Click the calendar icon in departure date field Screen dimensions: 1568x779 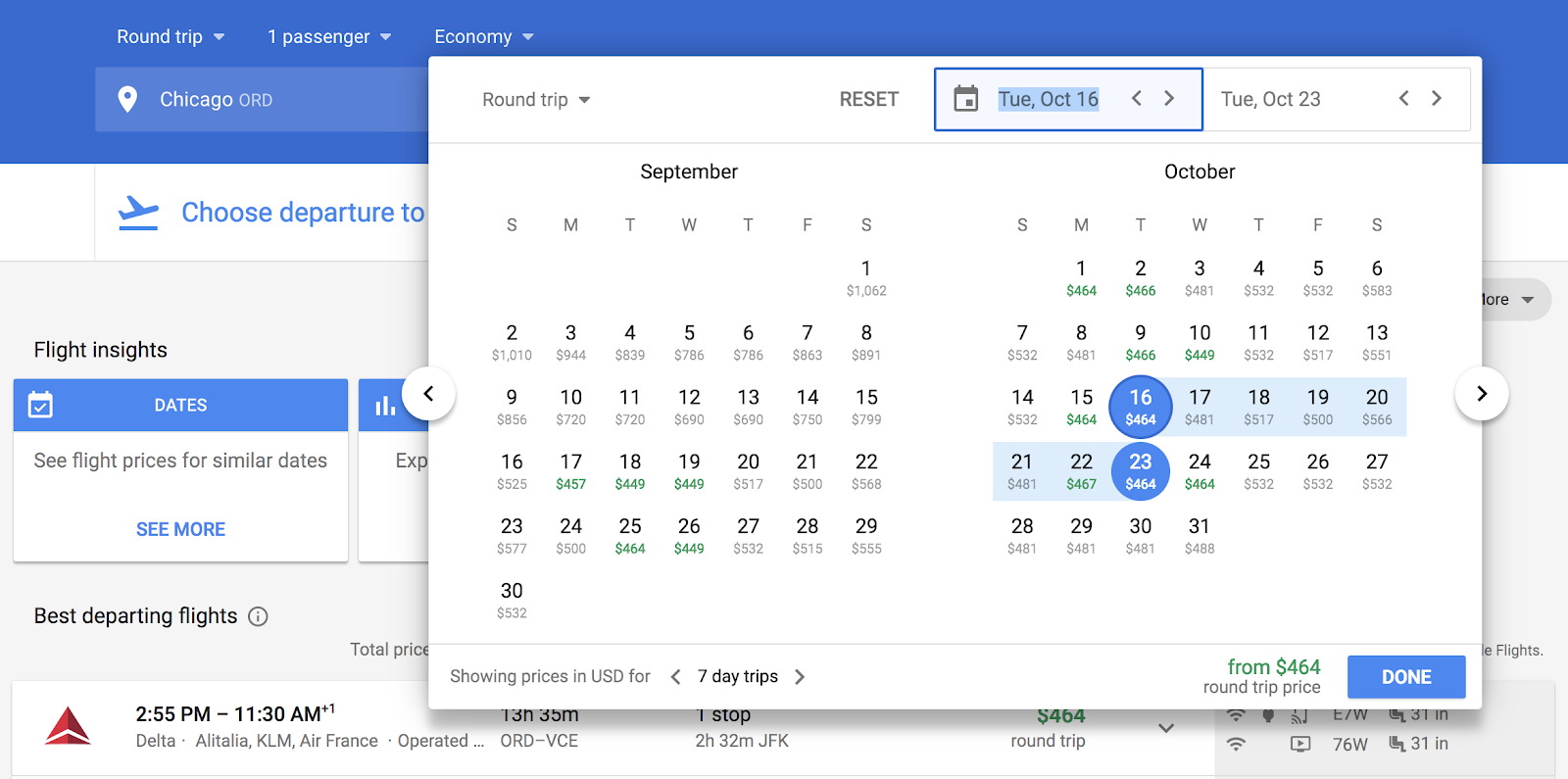[x=966, y=99]
